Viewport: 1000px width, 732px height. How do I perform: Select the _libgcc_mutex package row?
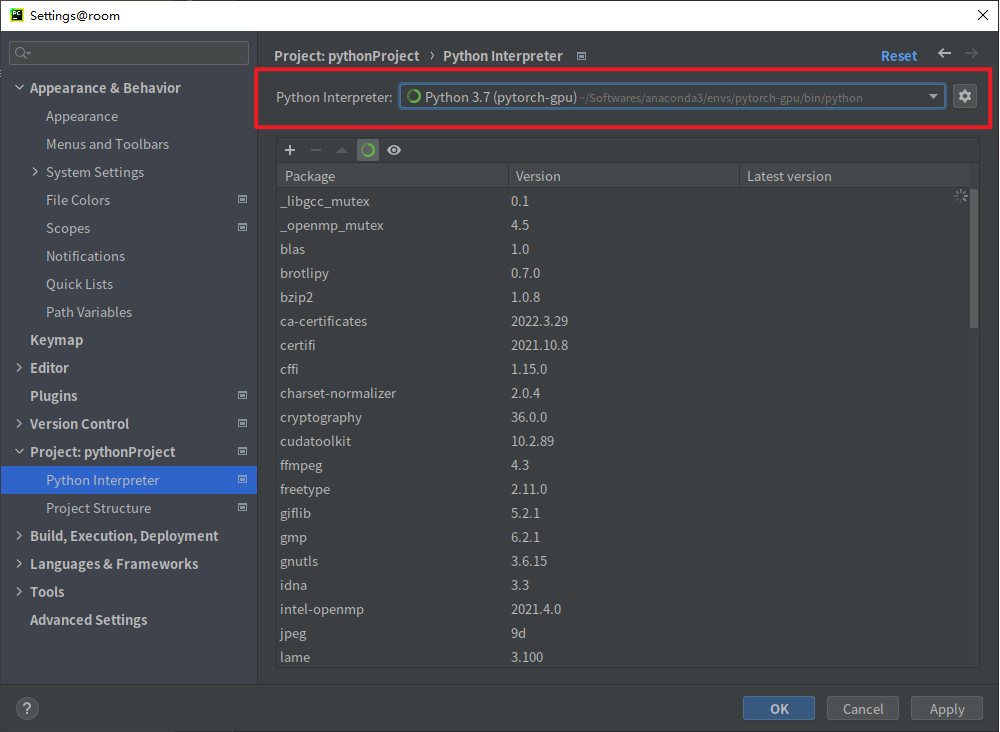623,201
